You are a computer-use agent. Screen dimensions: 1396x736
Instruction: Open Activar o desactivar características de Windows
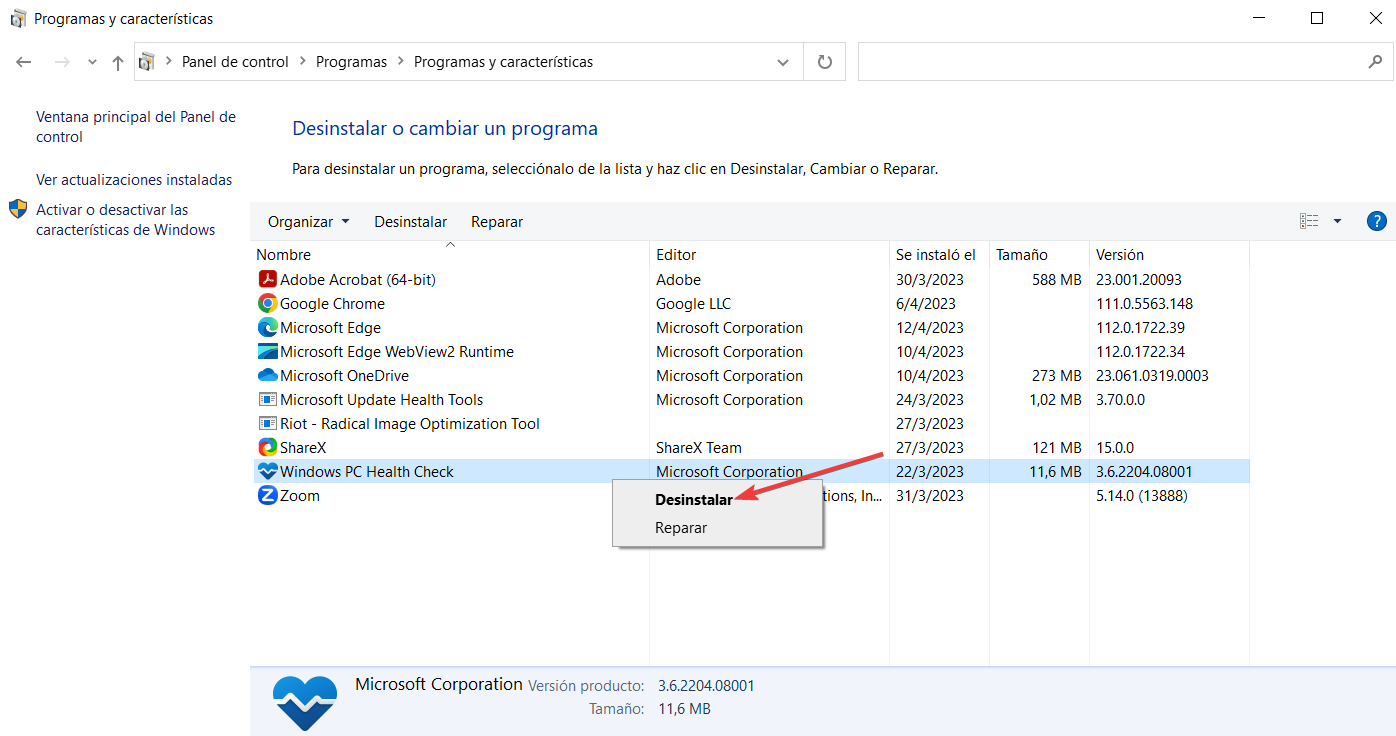(126, 220)
